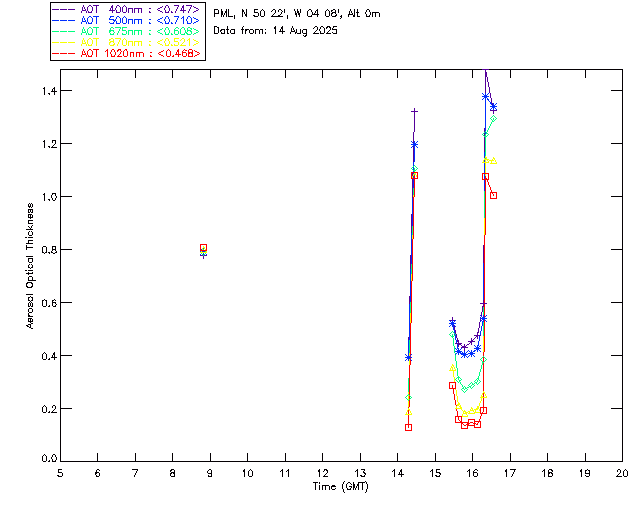This screenshot has height=512, width=640.
Task: Click the red square marker near 9 GMT
Action: (x=203, y=247)
